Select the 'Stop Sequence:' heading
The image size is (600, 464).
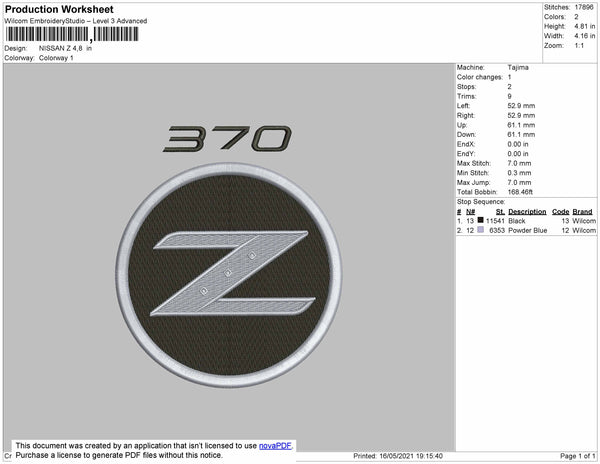tap(481, 202)
